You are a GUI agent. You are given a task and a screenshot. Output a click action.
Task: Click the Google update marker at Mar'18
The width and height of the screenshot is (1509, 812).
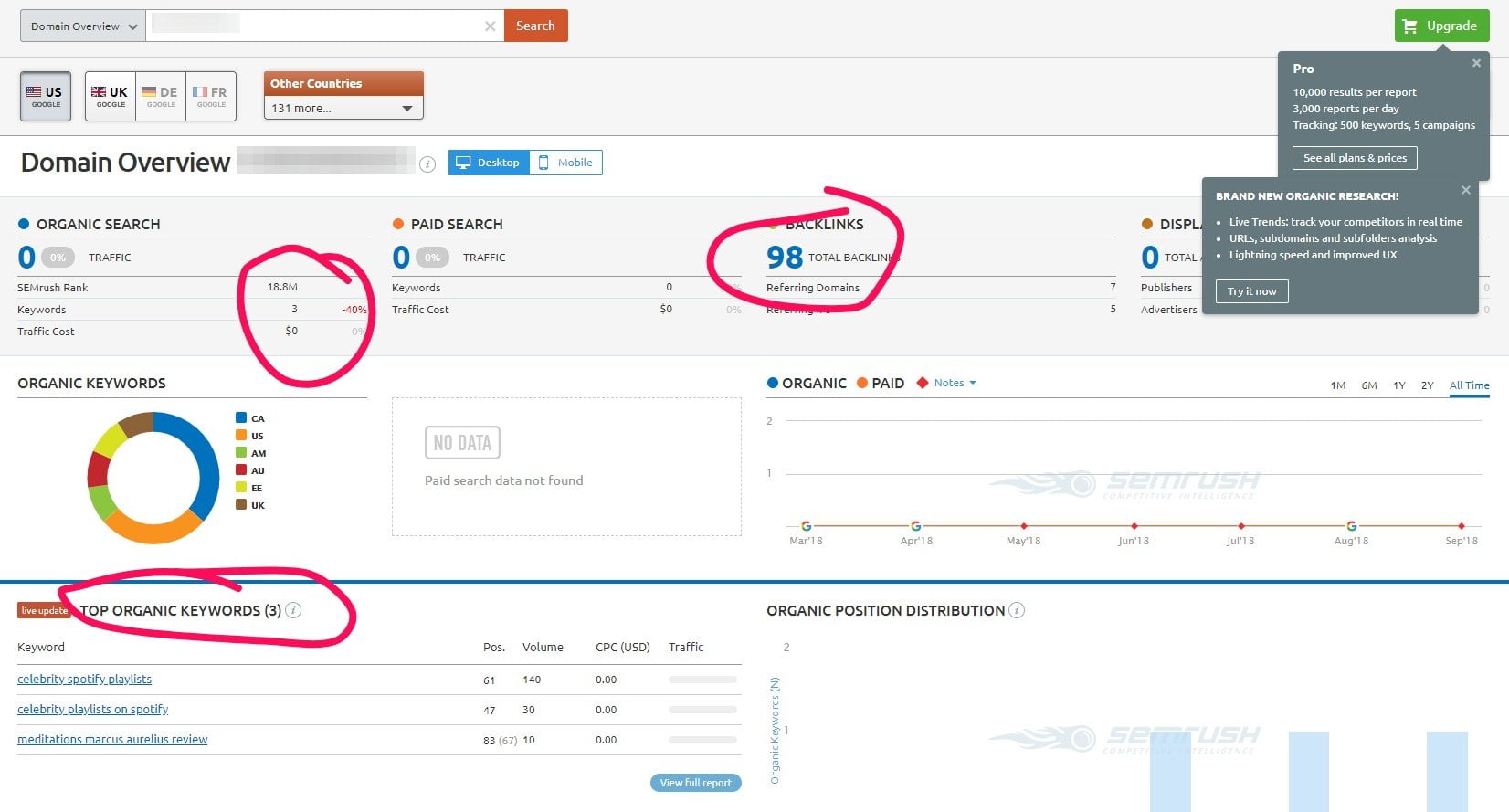point(806,526)
